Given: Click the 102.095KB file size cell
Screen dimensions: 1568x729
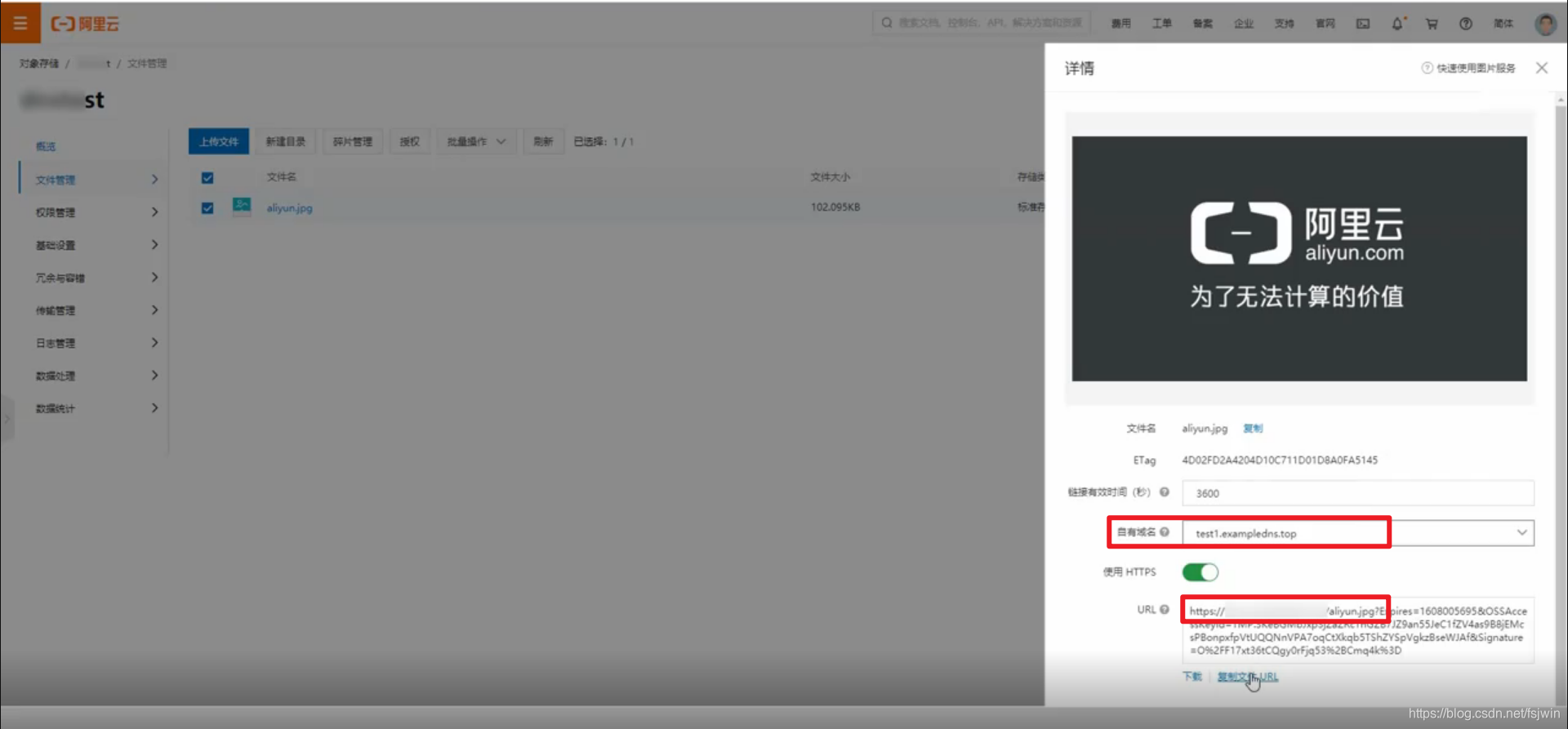Looking at the screenshot, I should (835, 207).
